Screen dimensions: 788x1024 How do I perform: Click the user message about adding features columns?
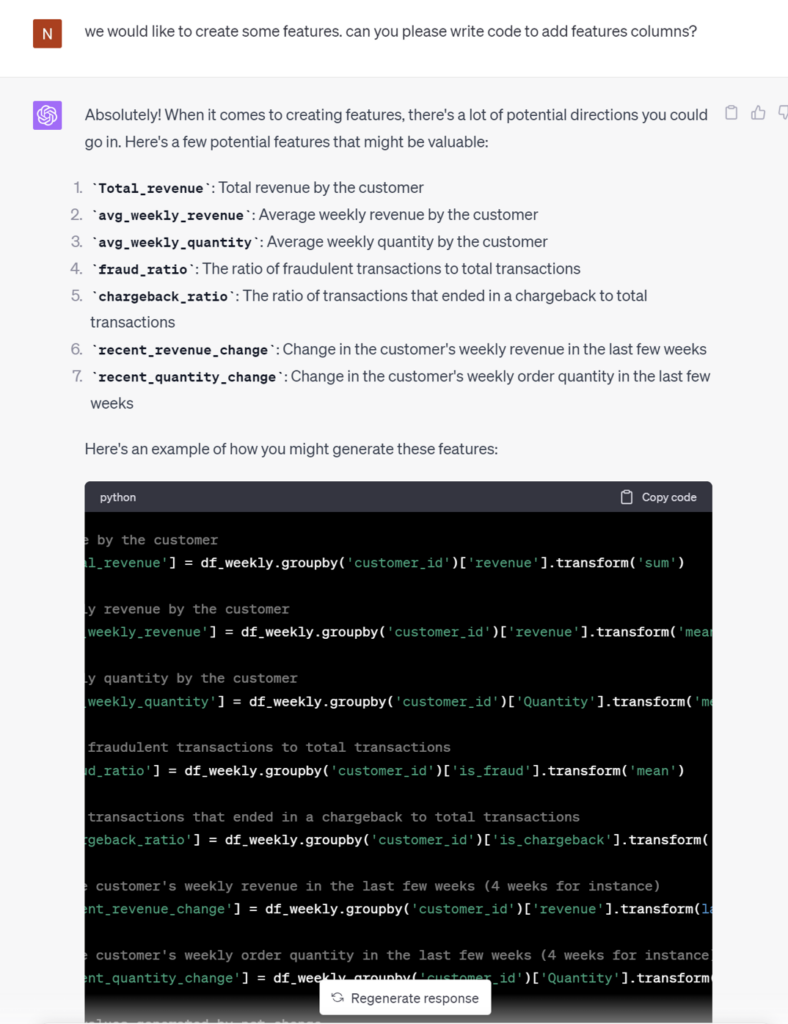[390, 31]
